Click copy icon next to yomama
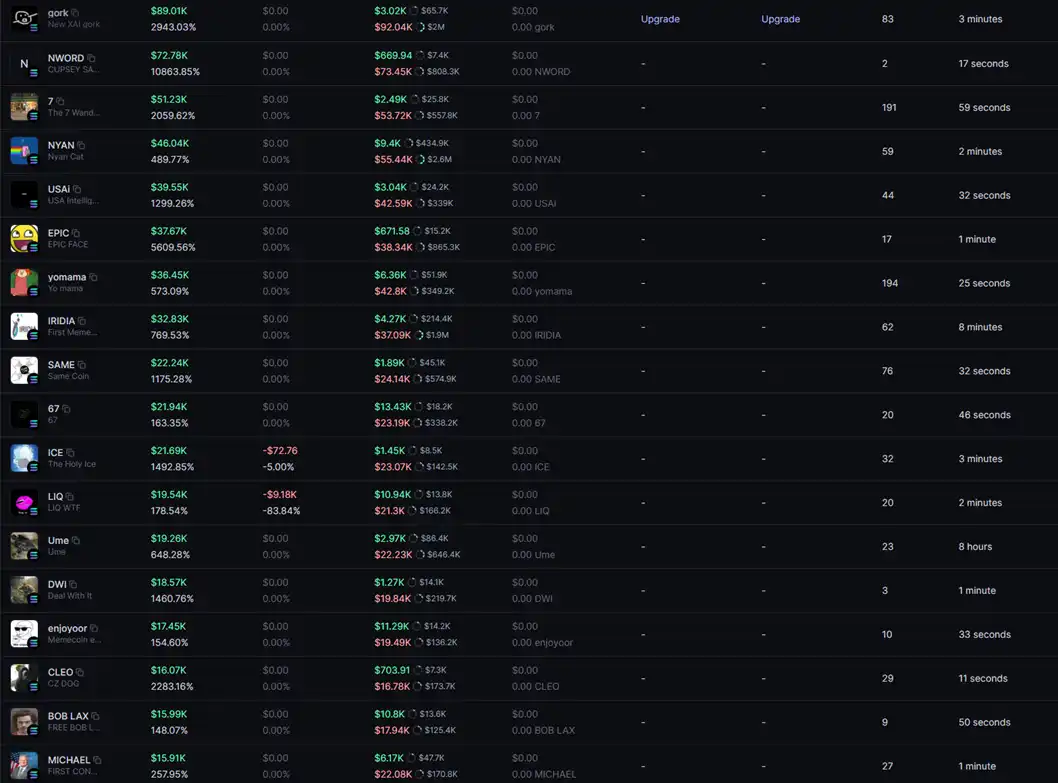 93,277
